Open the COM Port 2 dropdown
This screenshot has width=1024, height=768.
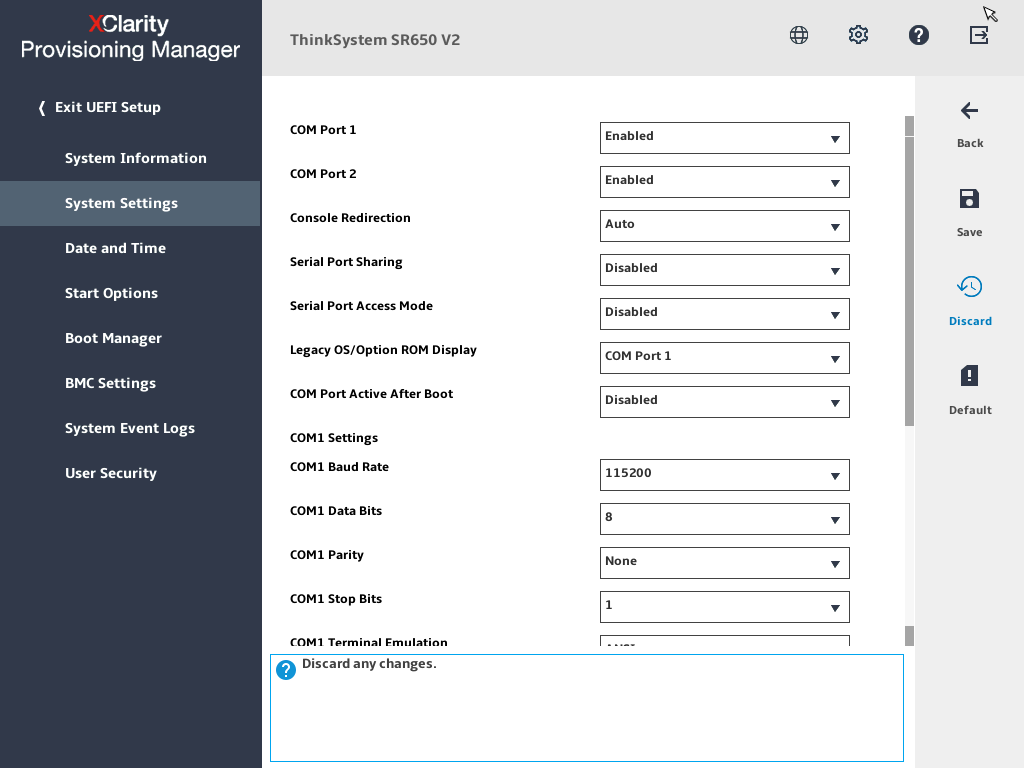click(x=724, y=182)
